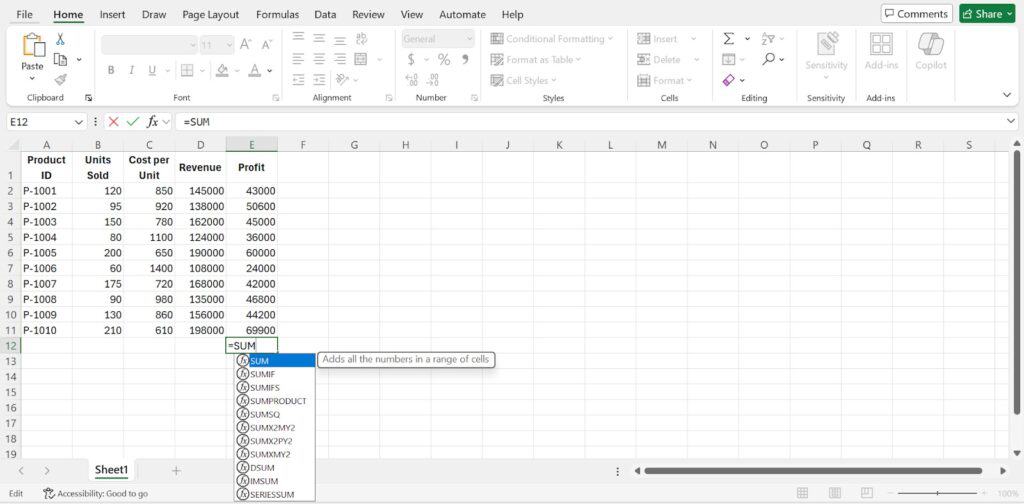1024x504 pixels.
Task: Click the Fill Color bucket icon
Action: point(223,70)
